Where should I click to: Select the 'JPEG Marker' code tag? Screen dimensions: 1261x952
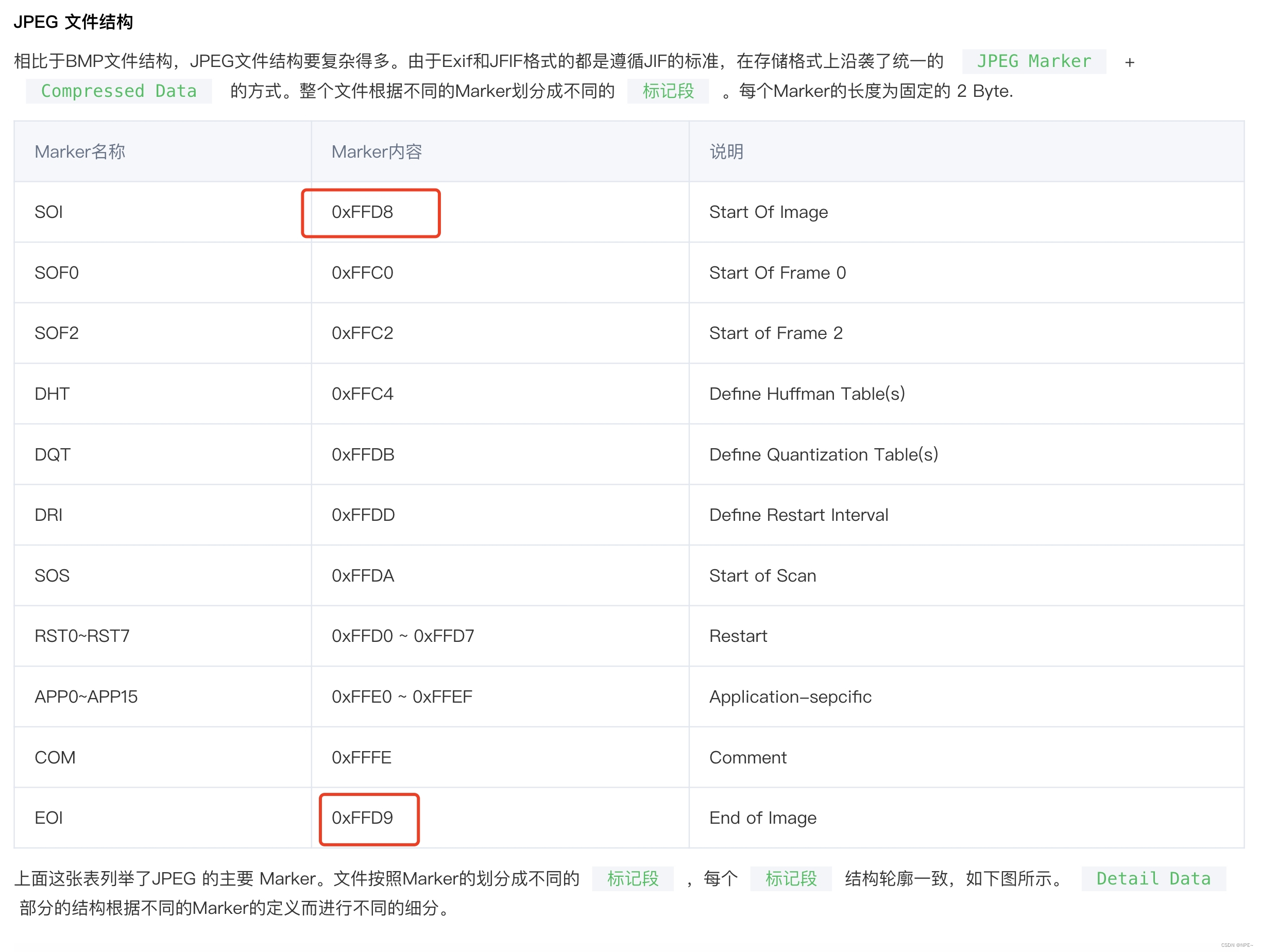(x=1033, y=62)
